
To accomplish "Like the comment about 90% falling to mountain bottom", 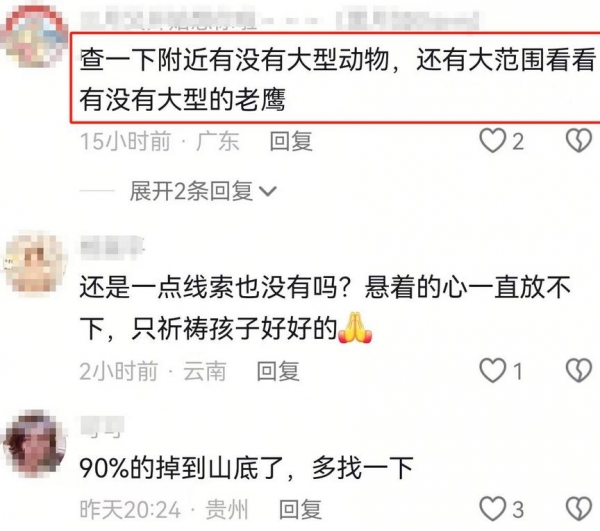I will pyautogui.click(x=492, y=509).
